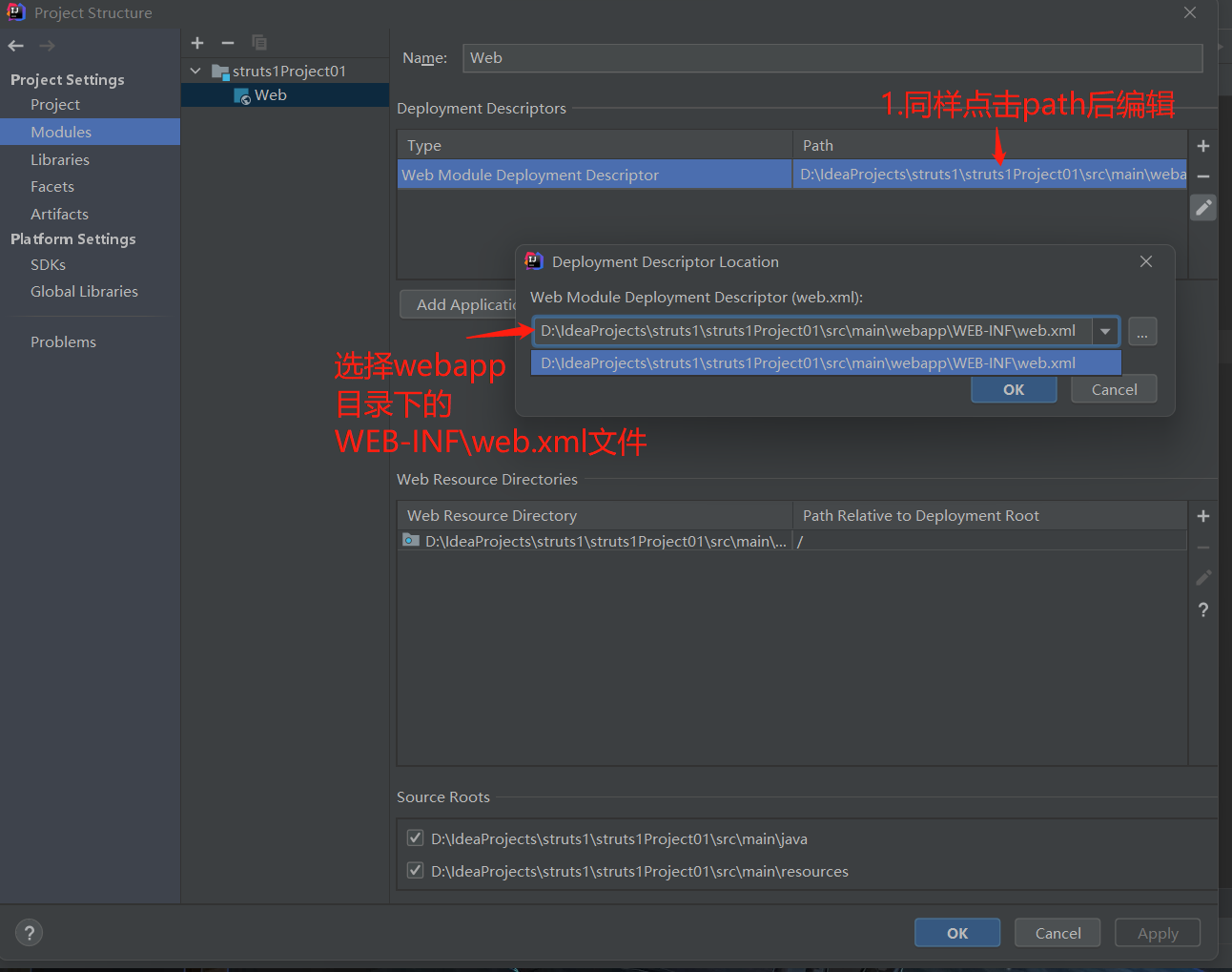Open the web.xml path dropdown in dialog

click(x=1104, y=331)
